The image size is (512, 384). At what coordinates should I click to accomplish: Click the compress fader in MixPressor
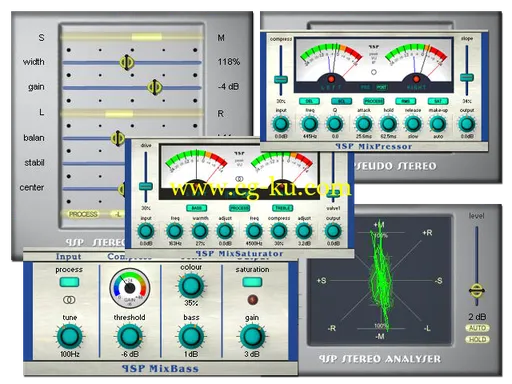click(281, 80)
